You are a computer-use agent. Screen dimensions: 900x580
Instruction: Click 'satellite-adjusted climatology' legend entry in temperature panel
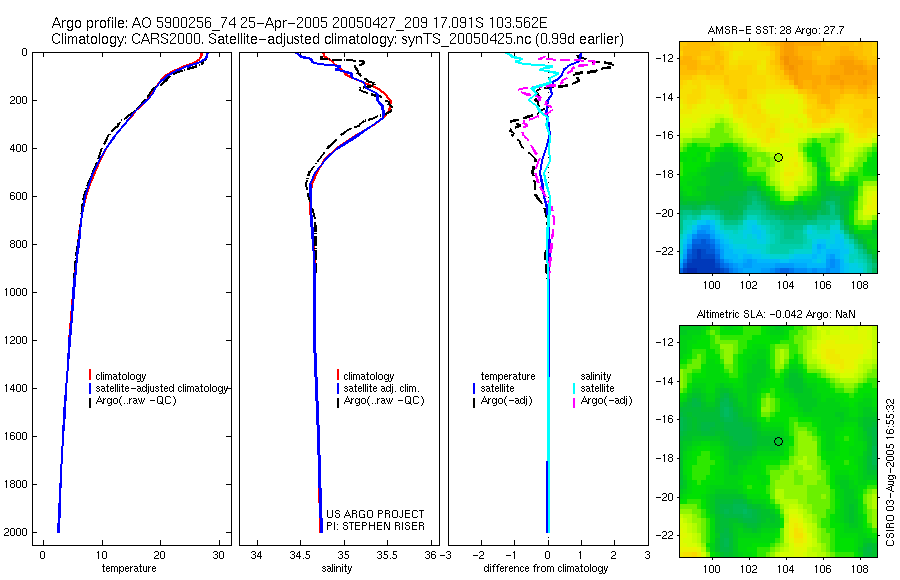(162, 389)
